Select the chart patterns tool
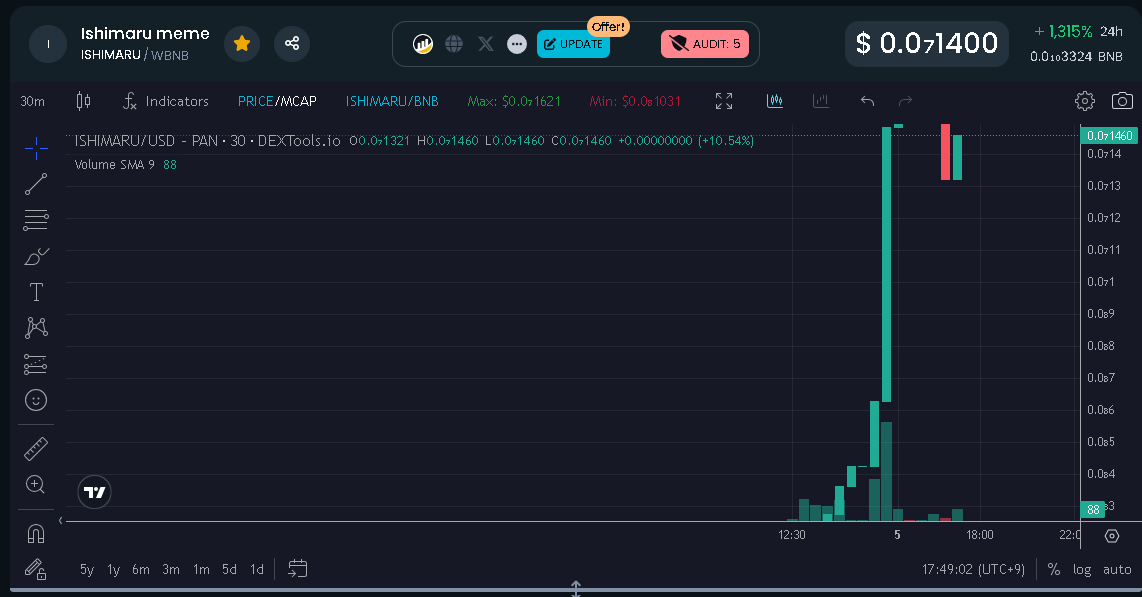The width and height of the screenshot is (1142, 597). [36, 328]
